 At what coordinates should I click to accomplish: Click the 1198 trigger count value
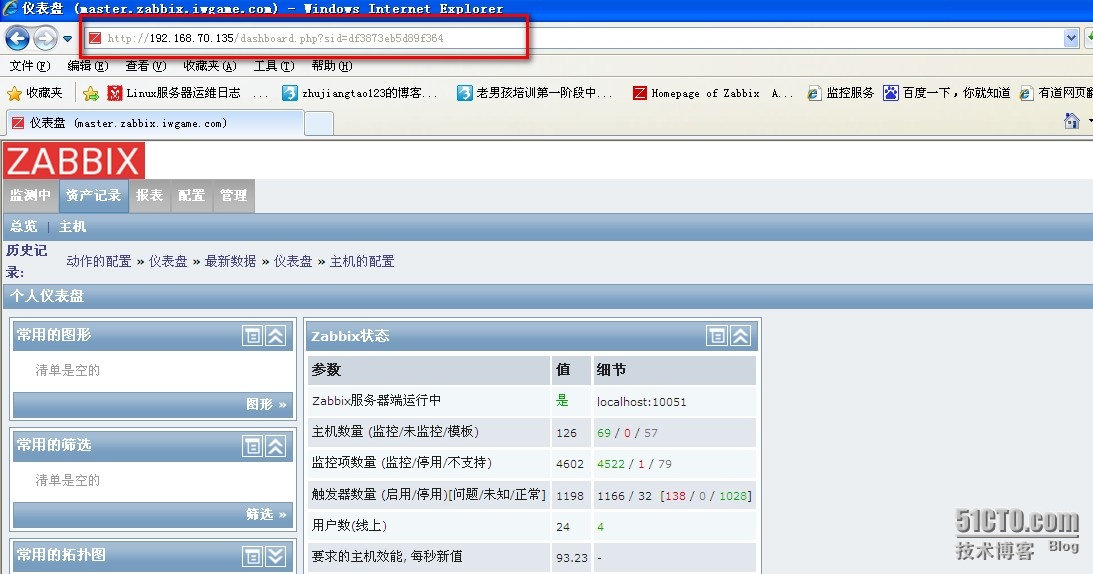click(x=570, y=496)
